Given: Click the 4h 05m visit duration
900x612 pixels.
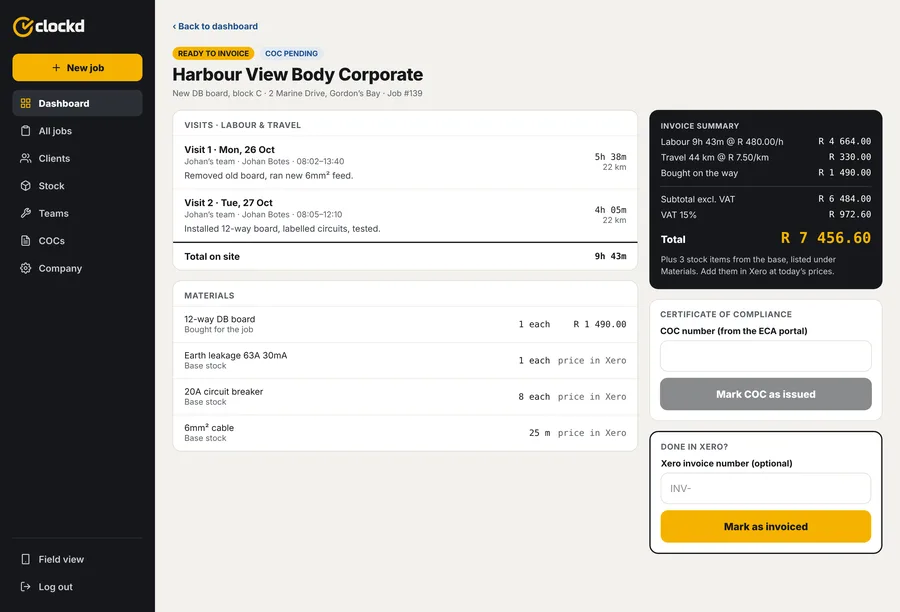Looking at the screenshot, I should tap(610, 210).
